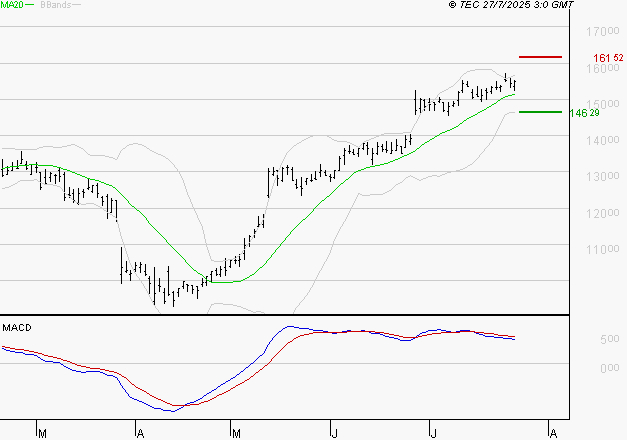Click the first M month marker on time axis
The width and height of the screenshot is (627, 440).
coord(41,433)
